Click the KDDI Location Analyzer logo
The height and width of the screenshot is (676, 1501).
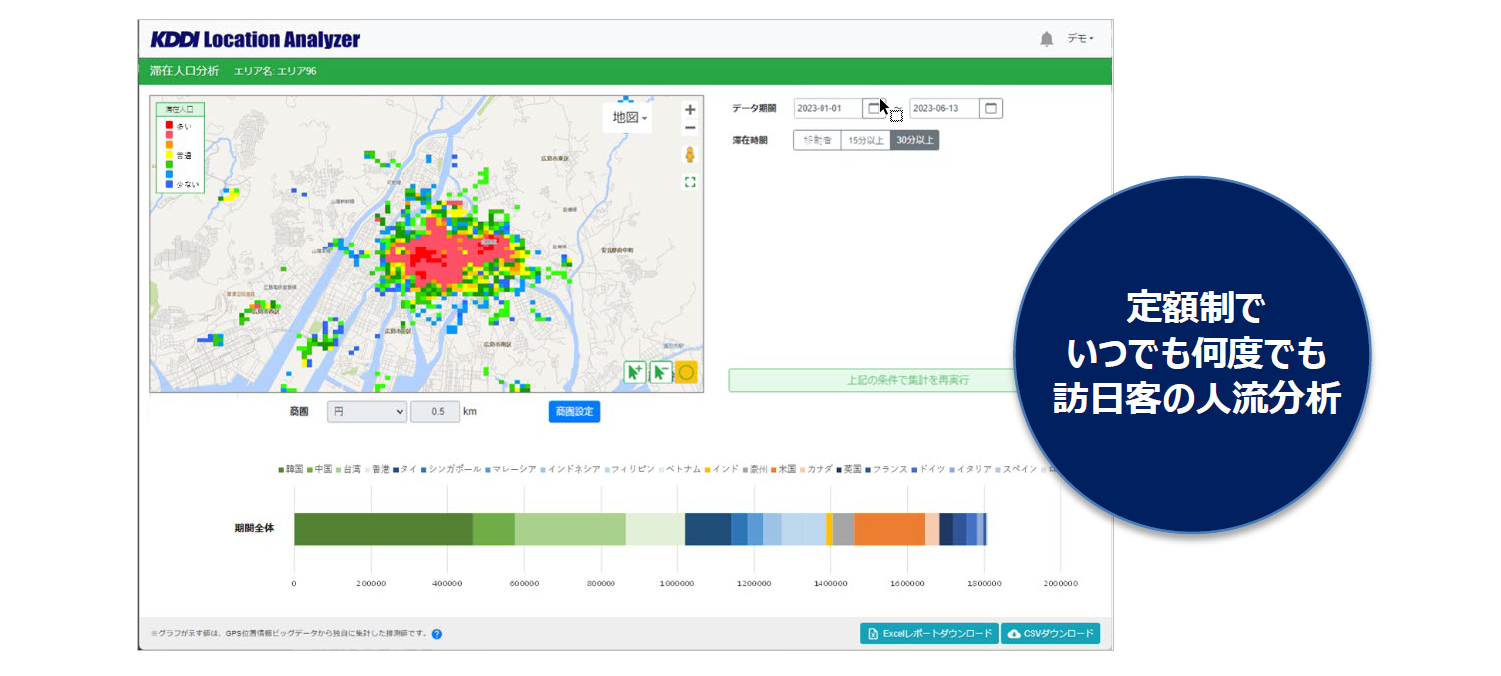point(254,40)
